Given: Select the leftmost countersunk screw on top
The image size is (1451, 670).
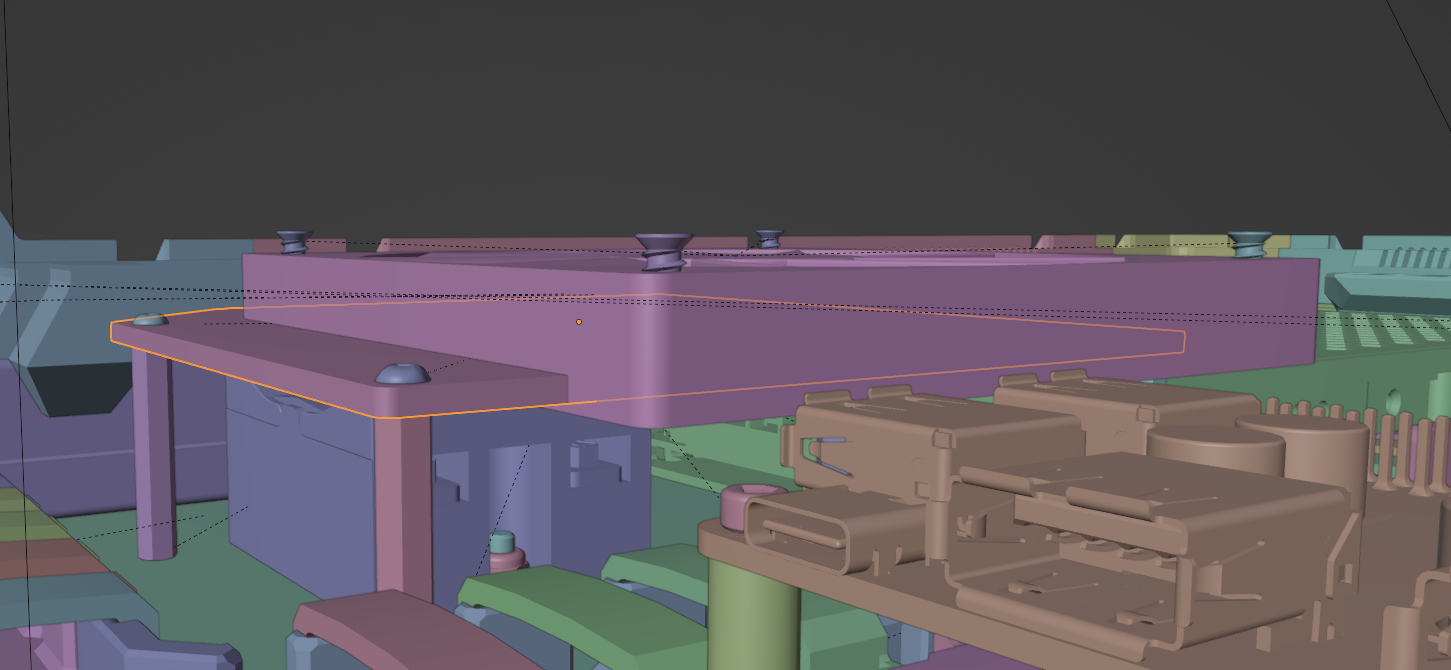Looking at the screenshot, I should click(x=292, y=242).
